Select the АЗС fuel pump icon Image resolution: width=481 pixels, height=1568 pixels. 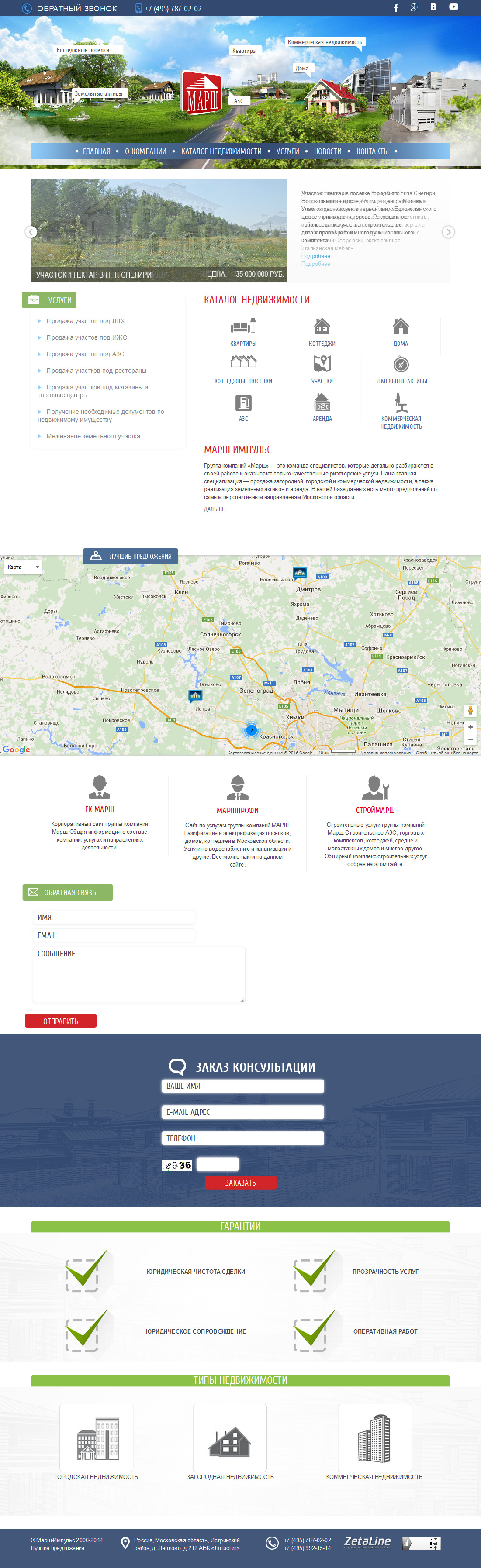coord(243,402)
